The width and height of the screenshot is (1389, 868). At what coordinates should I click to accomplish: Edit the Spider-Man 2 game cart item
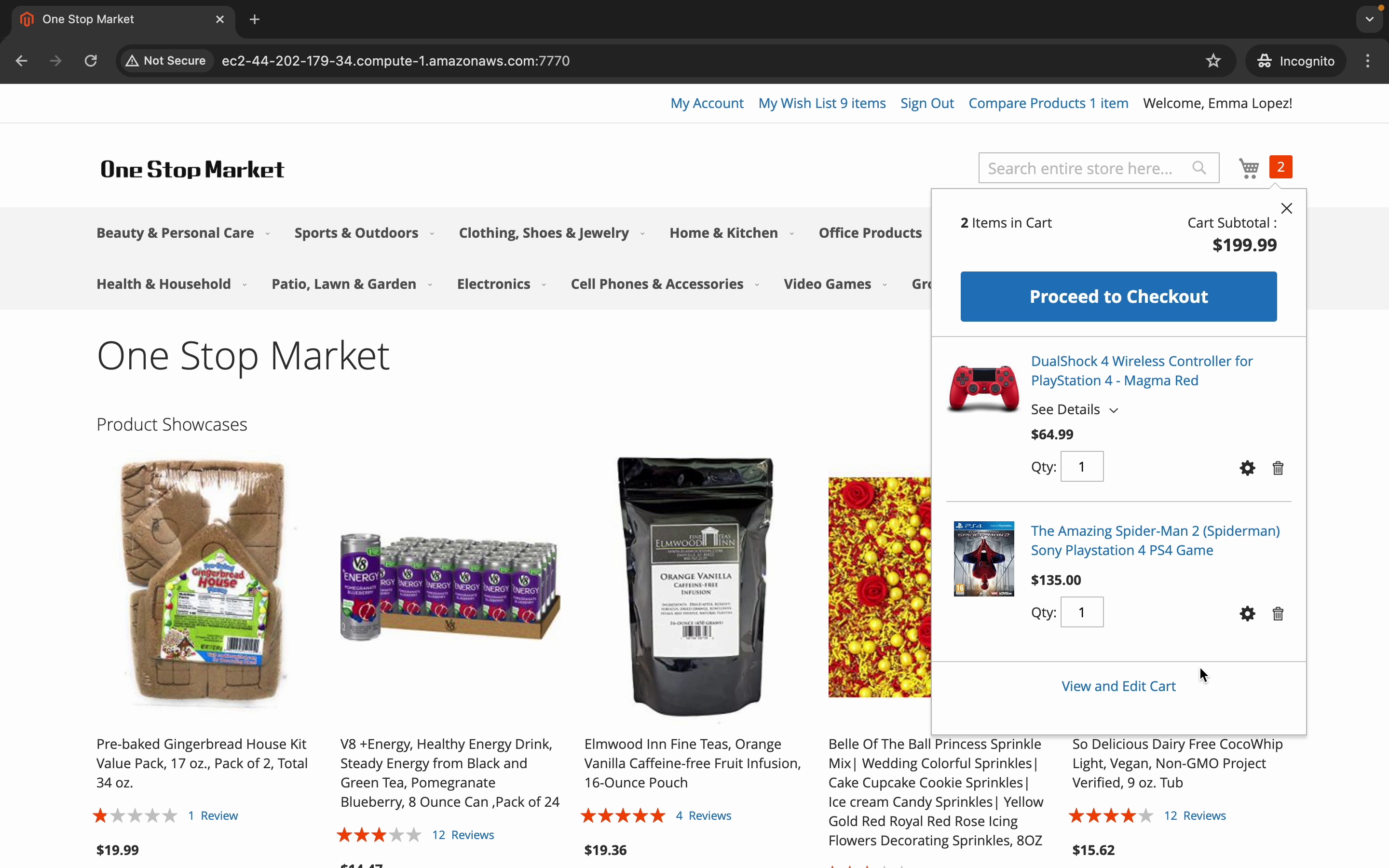coord(1247,614)
